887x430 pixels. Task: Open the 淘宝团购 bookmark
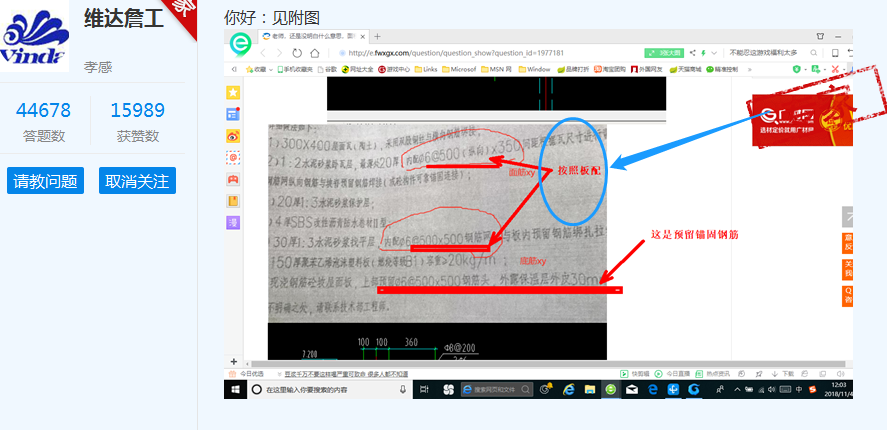click(610, 69)
